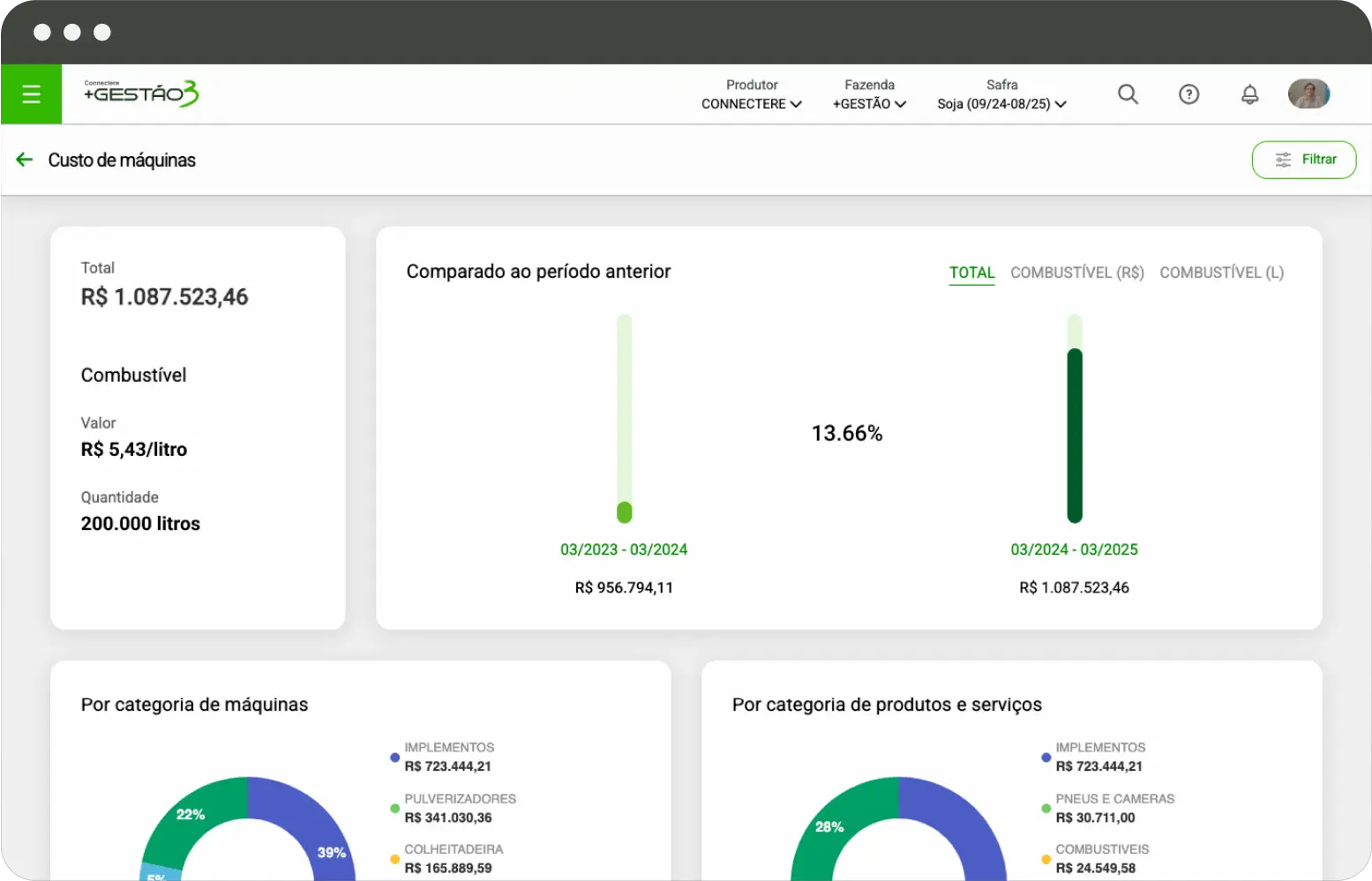Click the dark green 2024-2025 bar
The width and height of the screenshot is (1372, 881).
tap(1074, 434)
